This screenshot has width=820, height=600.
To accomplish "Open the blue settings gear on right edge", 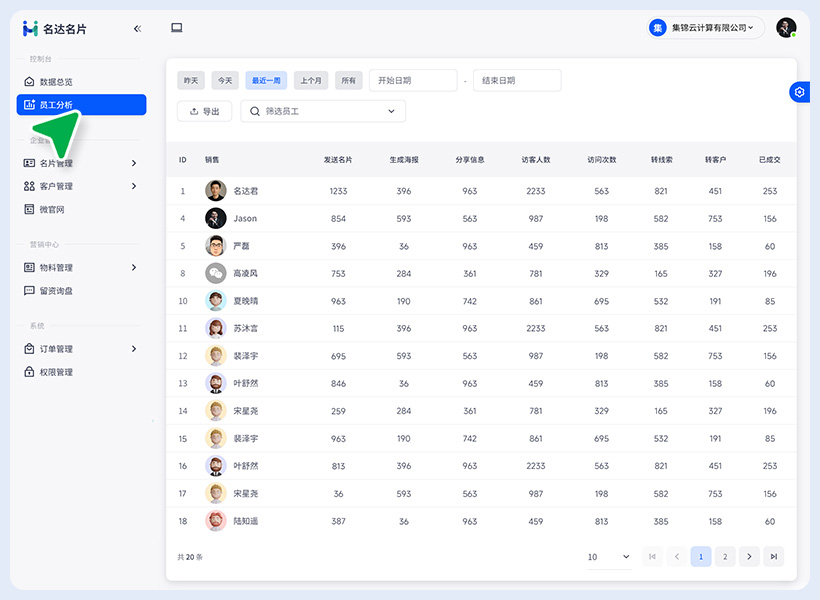I will (x=800, y=92).
